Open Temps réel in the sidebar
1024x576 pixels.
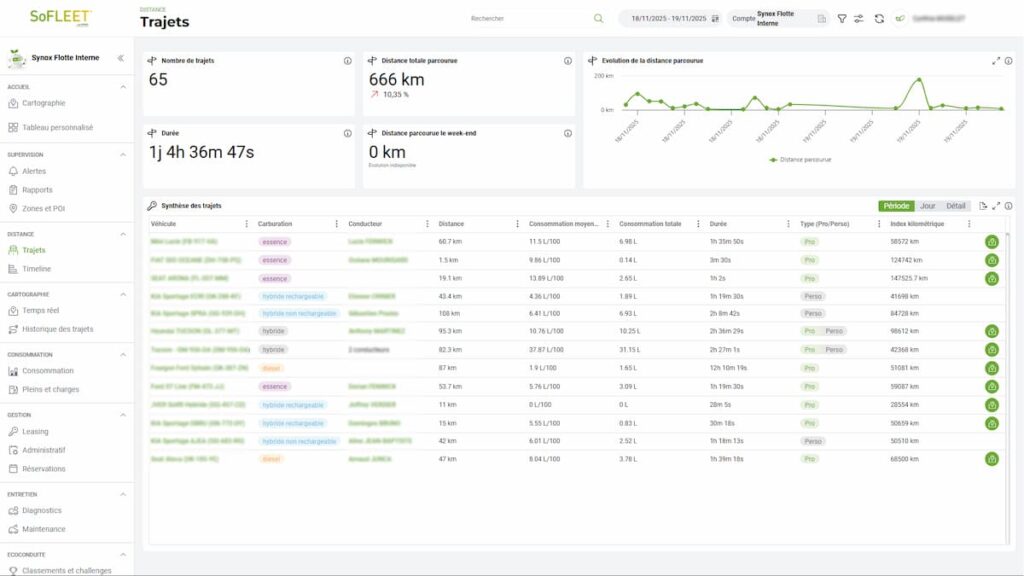[x=40, y=311]
